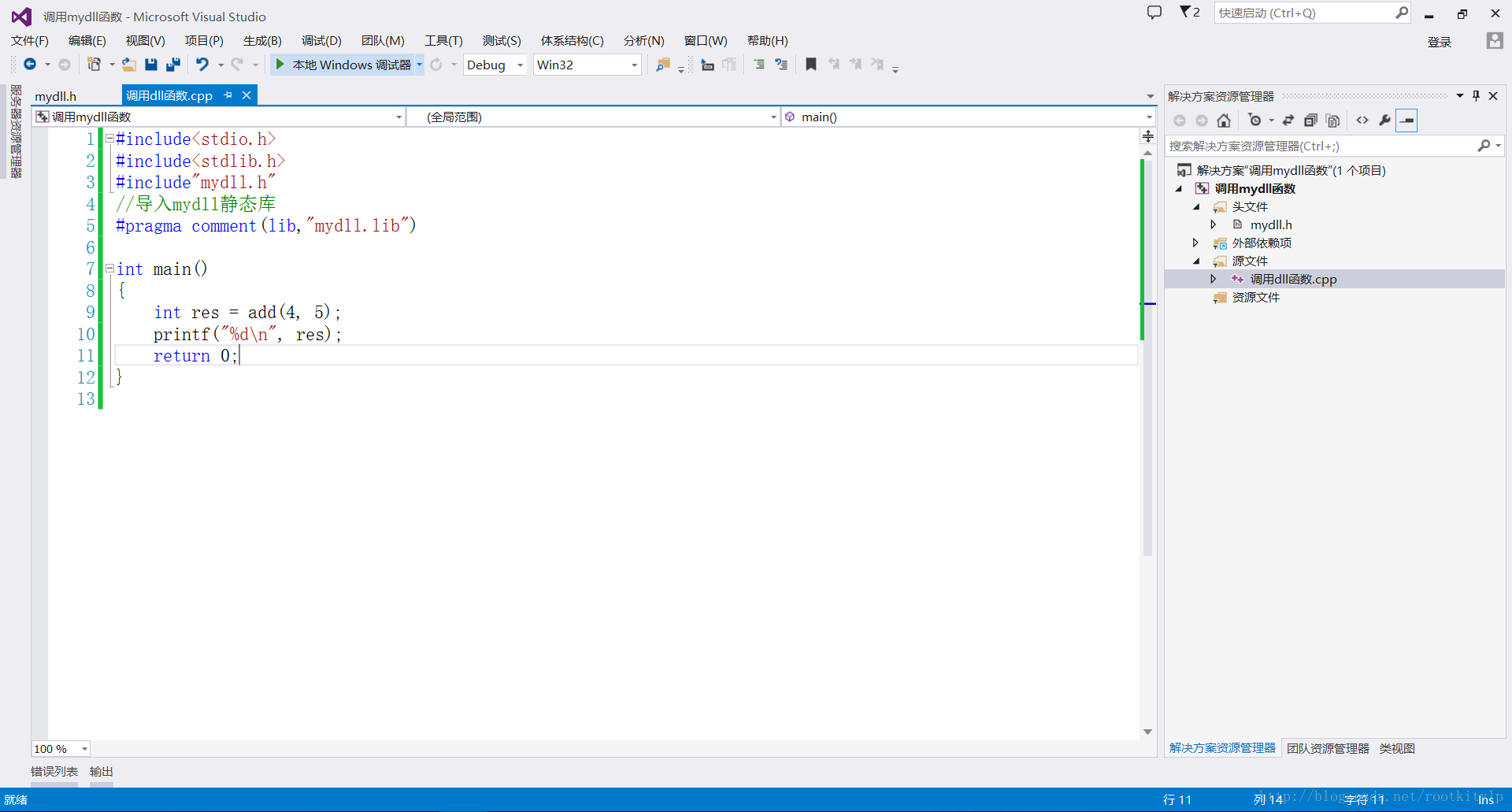Open the 生成(B) menu

[262, 40]
